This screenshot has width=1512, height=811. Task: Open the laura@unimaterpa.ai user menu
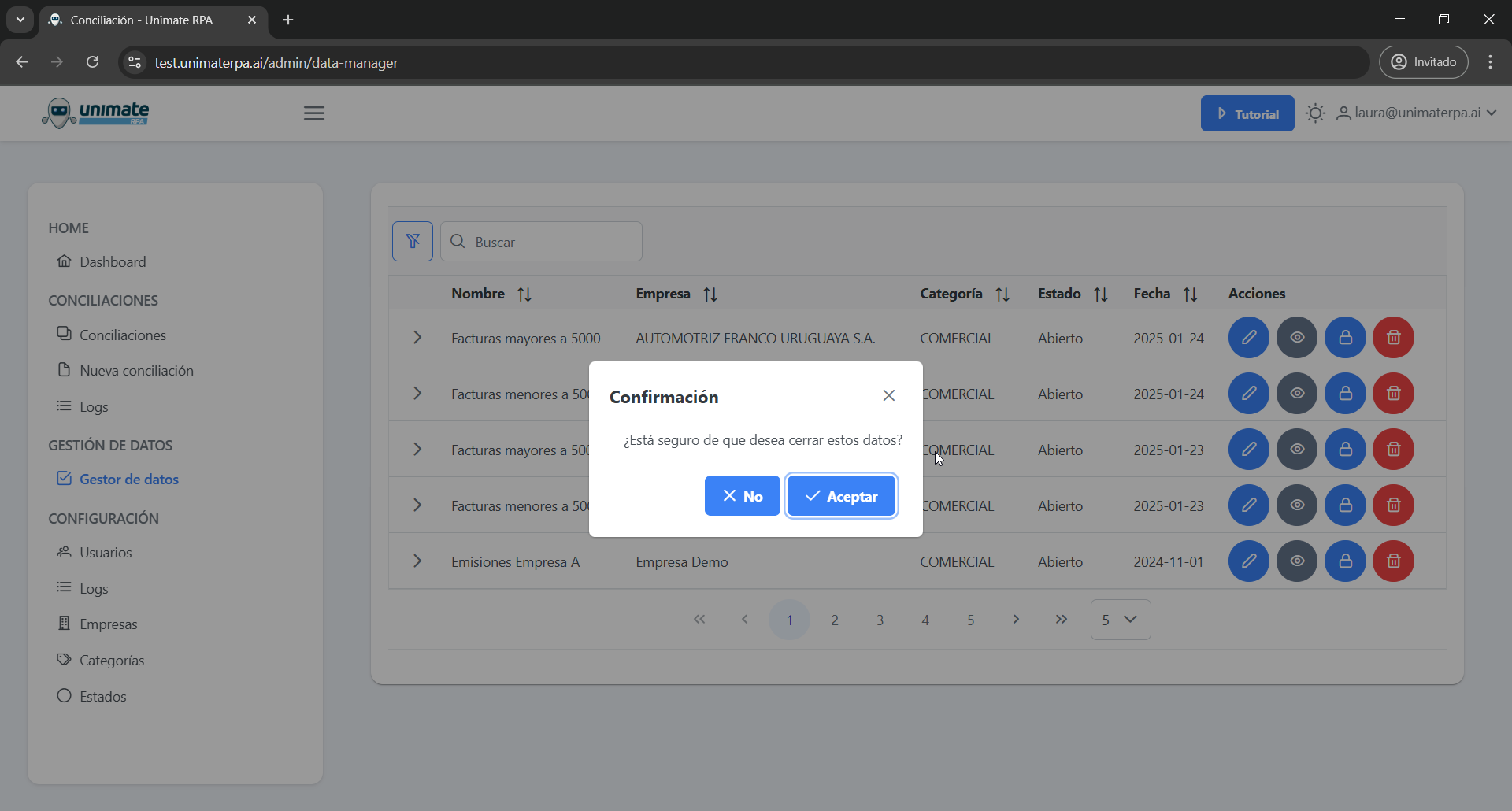click(x=1417, y=113)
